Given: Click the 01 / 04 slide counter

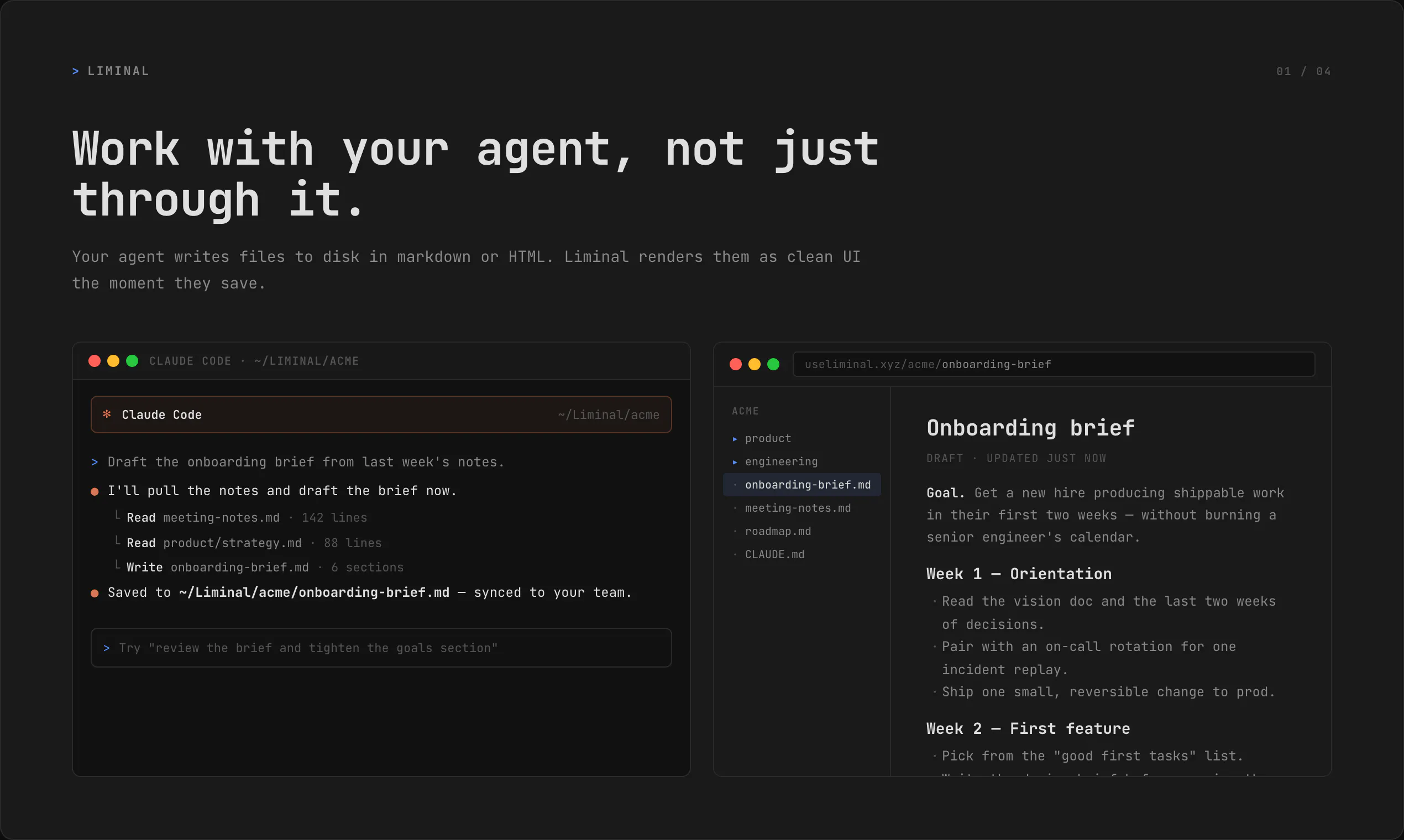Looking at the screenshot, I should click(1303, 71).
